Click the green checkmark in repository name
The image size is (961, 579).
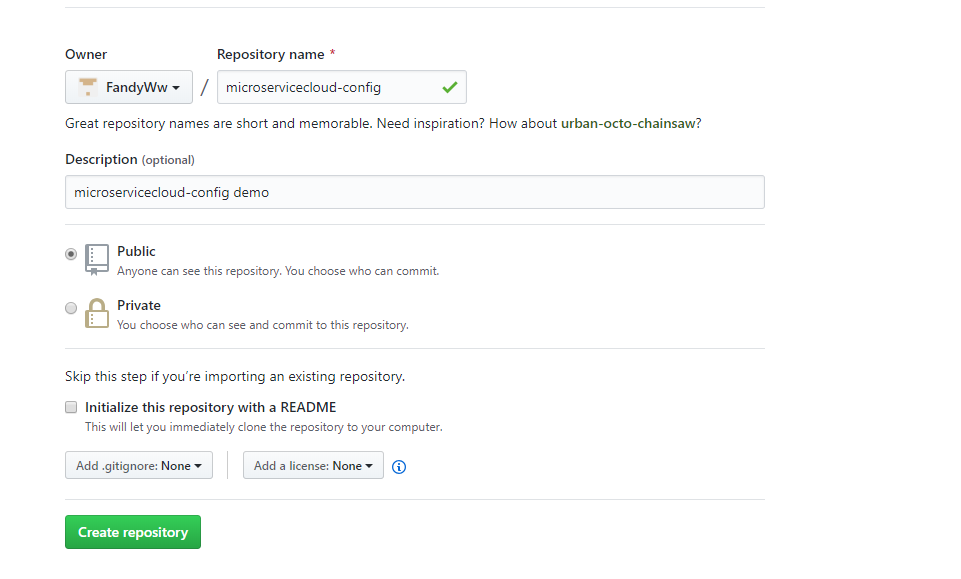click(450, 87)
